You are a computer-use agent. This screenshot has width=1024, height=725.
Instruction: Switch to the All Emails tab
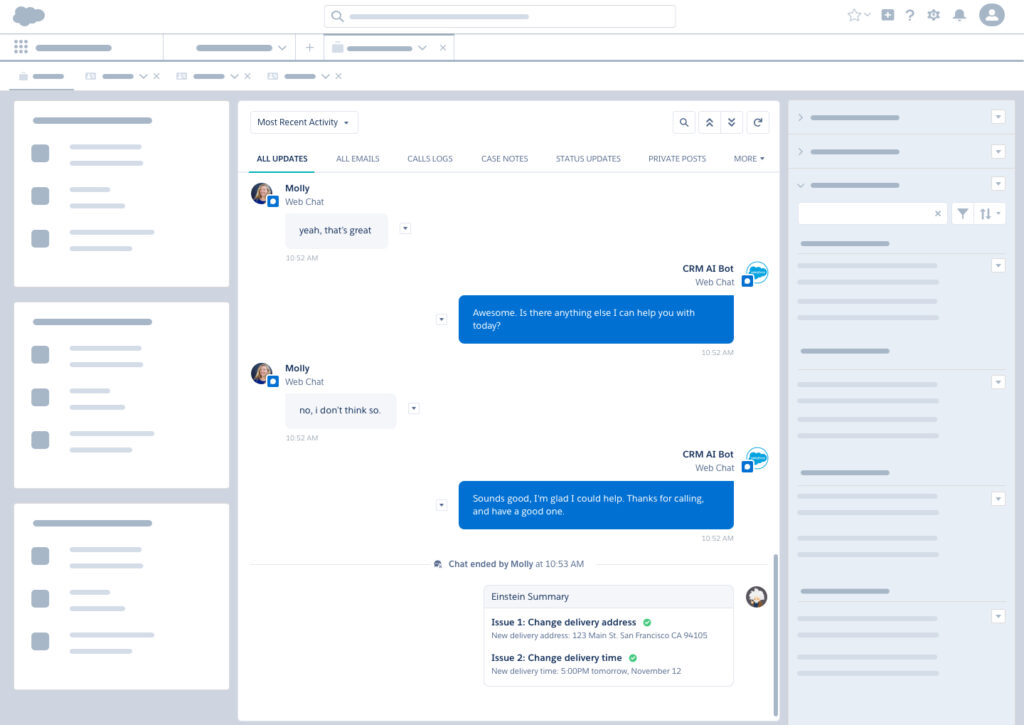click(357, 159)
